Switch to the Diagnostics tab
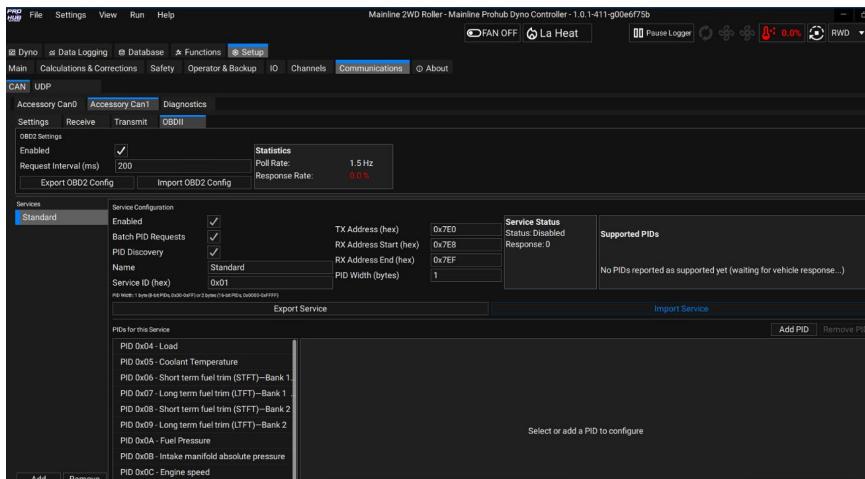865x479 pixels. click(184, 103)
